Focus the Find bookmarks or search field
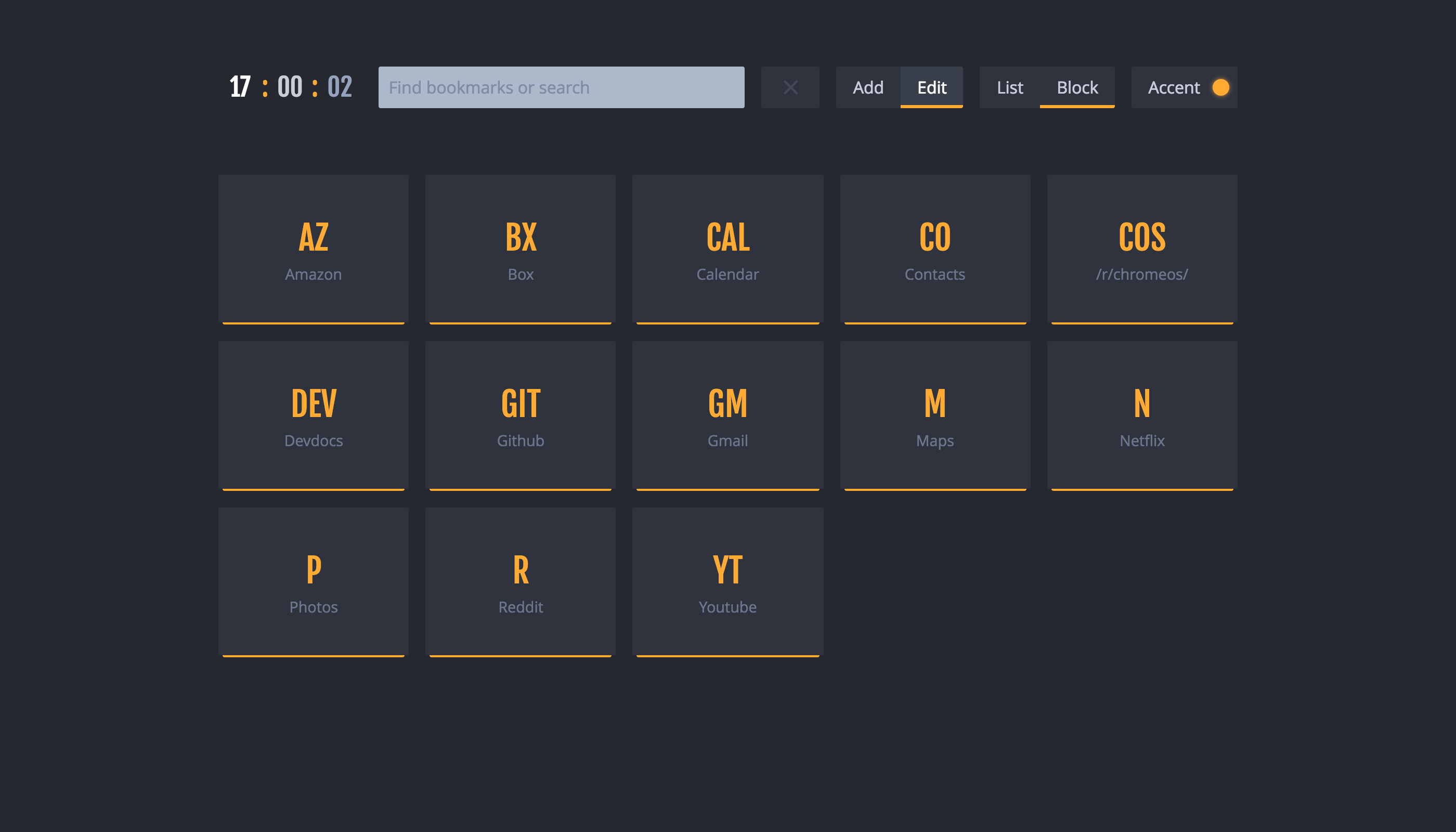The width and height of the screenshot is (1456, 832). pos(561,87)
